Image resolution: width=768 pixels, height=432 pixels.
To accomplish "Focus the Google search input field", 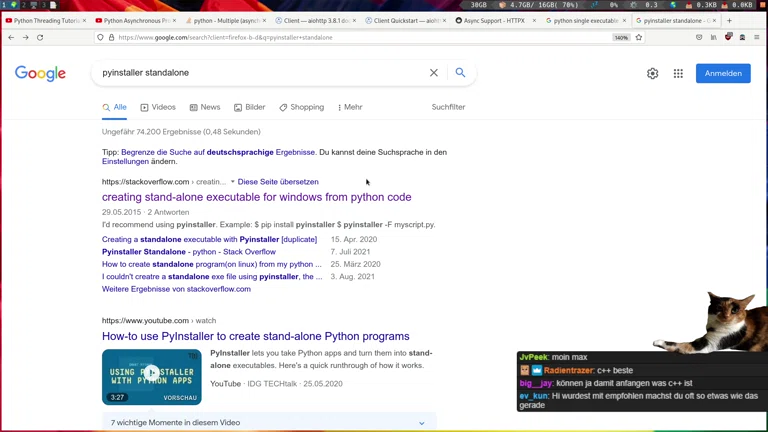I will coord(262,72).
